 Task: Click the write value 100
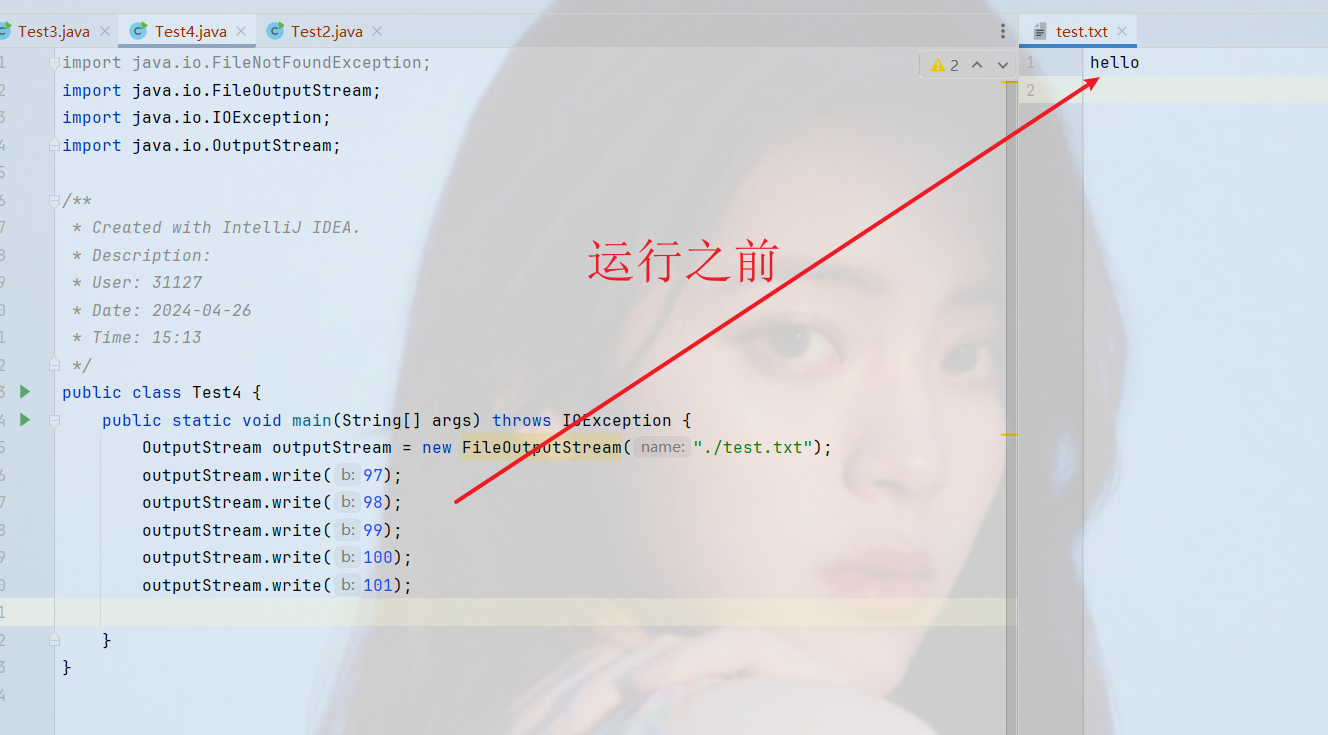[377, 557]
